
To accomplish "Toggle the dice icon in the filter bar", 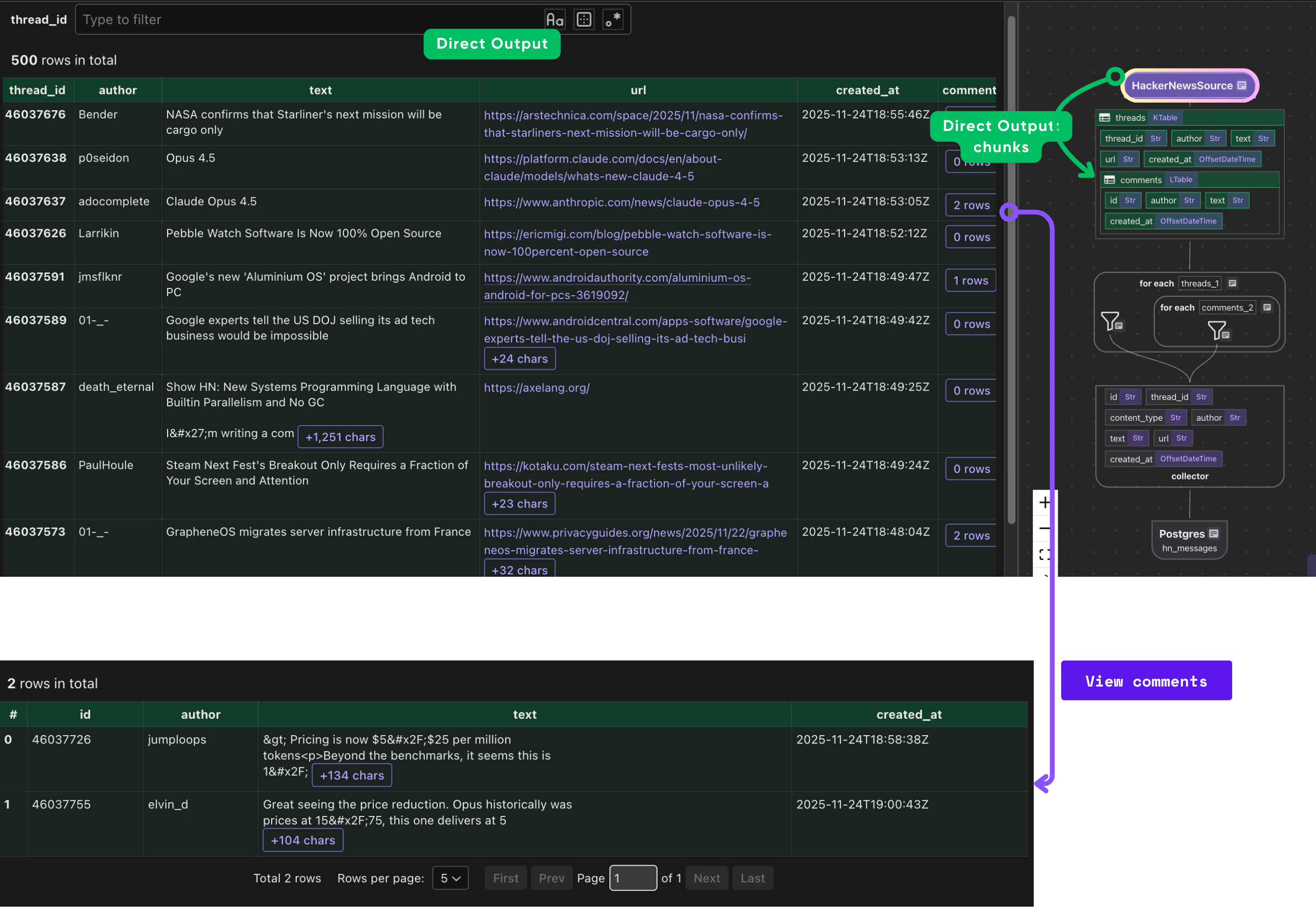I will point(584,19).
